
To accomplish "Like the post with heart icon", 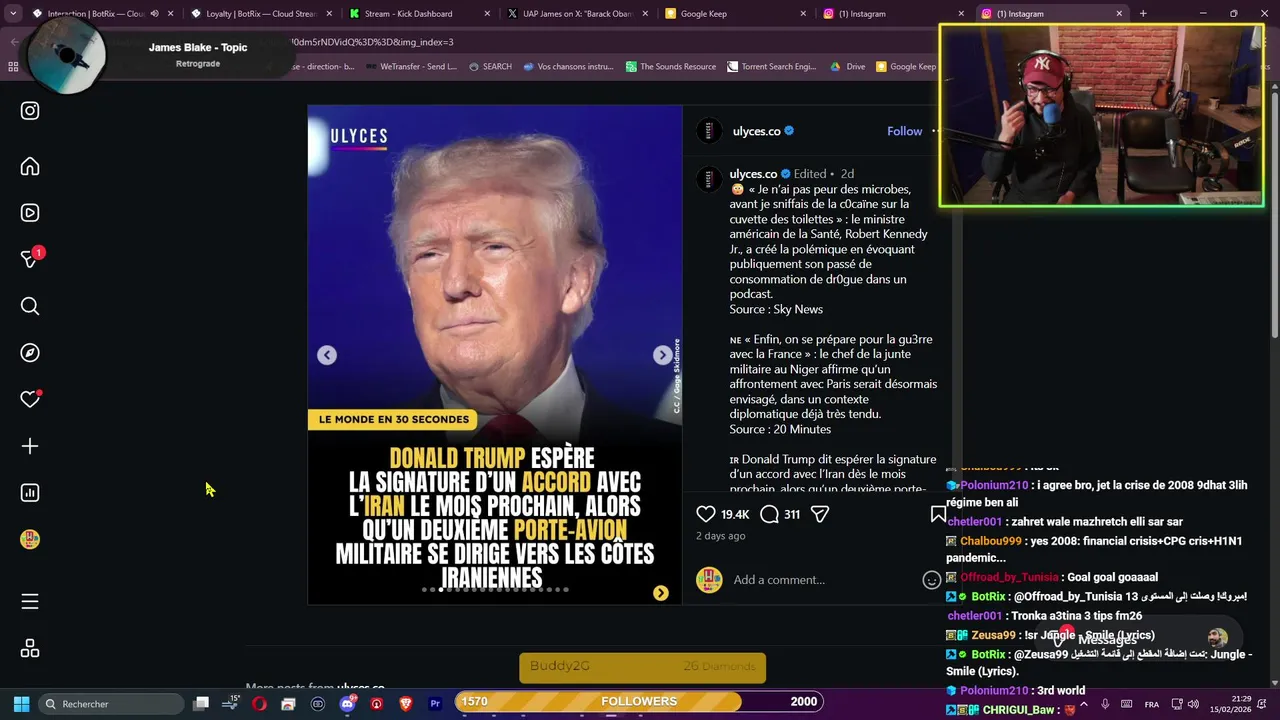I will pos(706,514).
